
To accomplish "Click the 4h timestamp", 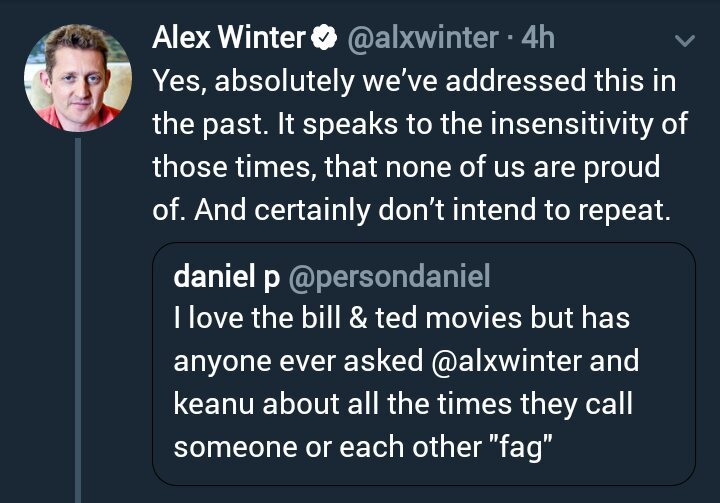I will [536, 39].
